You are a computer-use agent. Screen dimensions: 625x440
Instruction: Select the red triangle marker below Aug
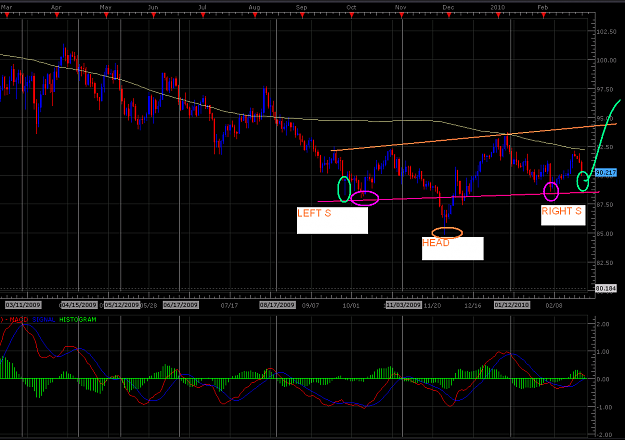coord(255,16)
